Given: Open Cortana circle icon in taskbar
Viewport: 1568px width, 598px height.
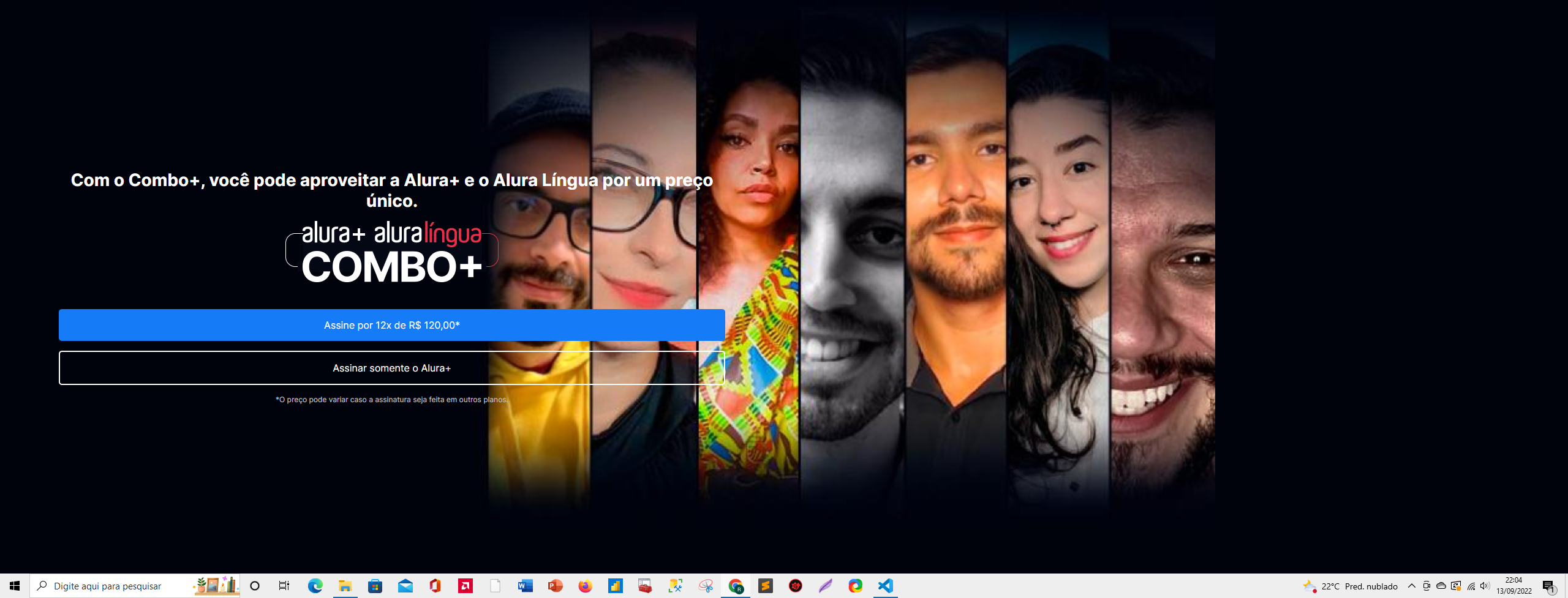Looking at the screenshot, I should point(255,586).
